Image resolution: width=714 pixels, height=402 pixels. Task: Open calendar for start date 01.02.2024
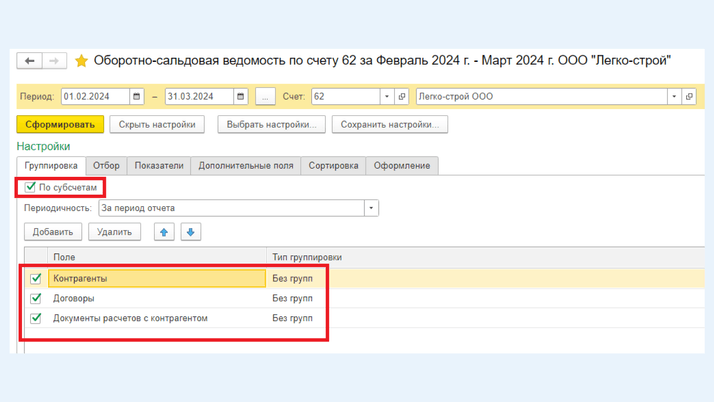click(x=136, y=97)
